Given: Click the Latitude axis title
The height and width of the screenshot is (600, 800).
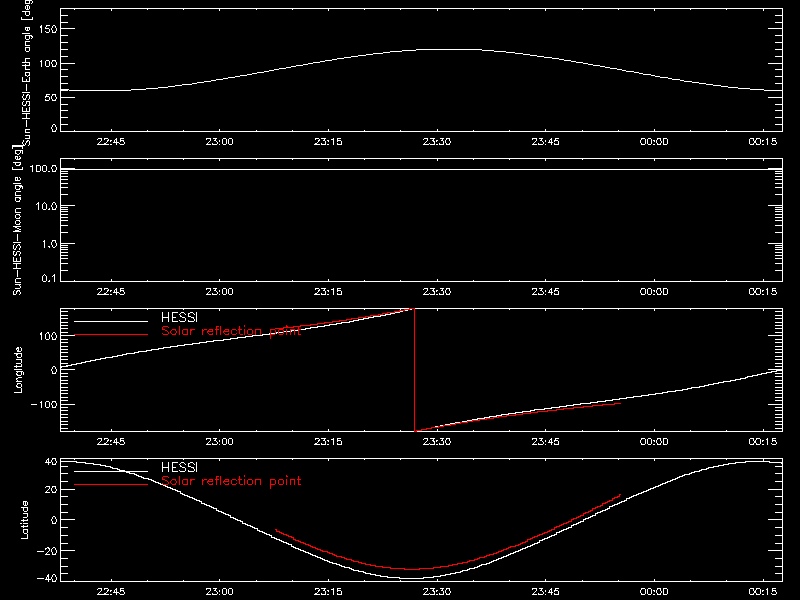Looking at the screenshot, I should click(x=24, y=520).
